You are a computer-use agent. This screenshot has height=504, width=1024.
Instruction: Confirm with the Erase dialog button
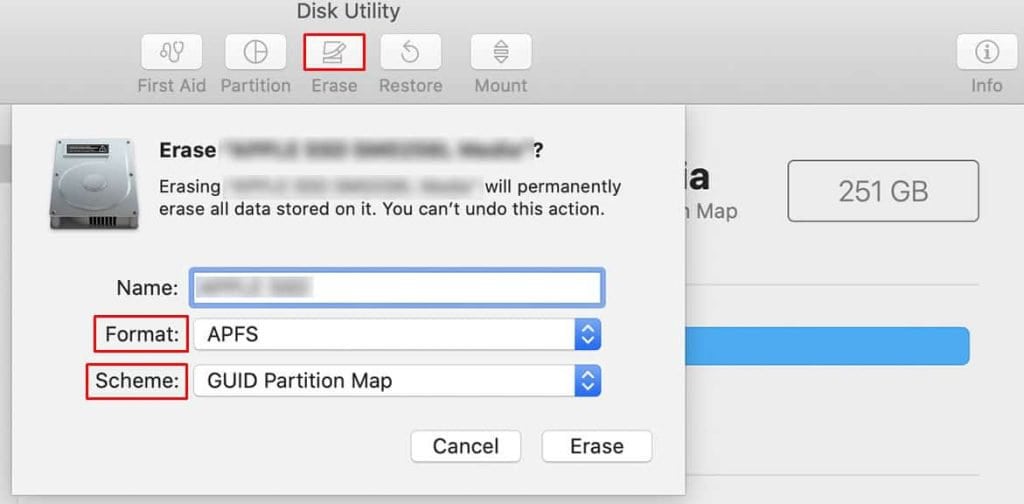click(x=597, y=447)
